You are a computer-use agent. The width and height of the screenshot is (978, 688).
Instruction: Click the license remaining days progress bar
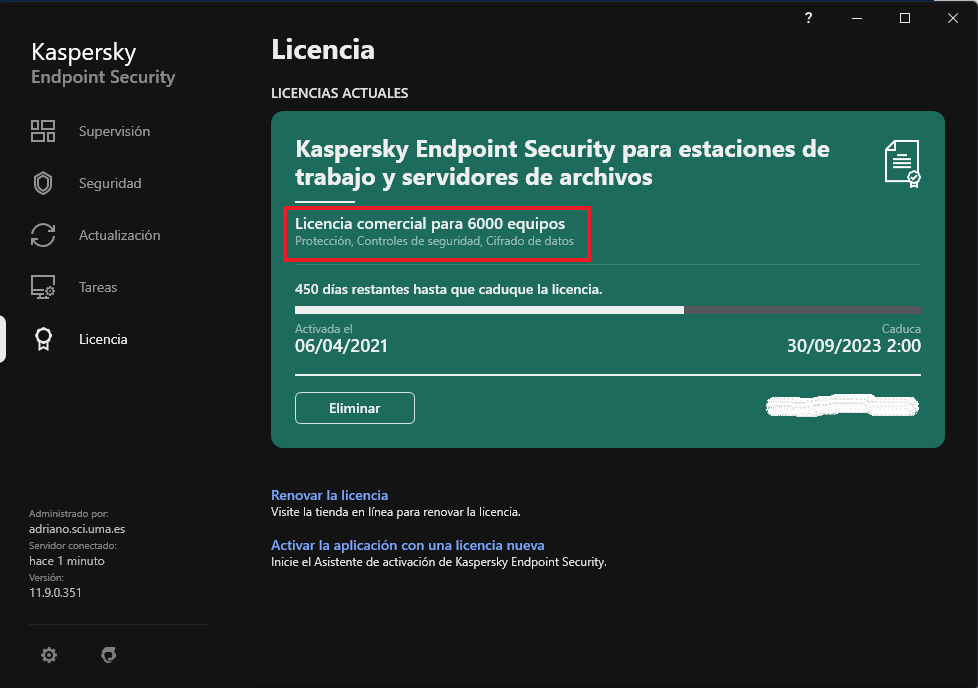coord(608,310)
